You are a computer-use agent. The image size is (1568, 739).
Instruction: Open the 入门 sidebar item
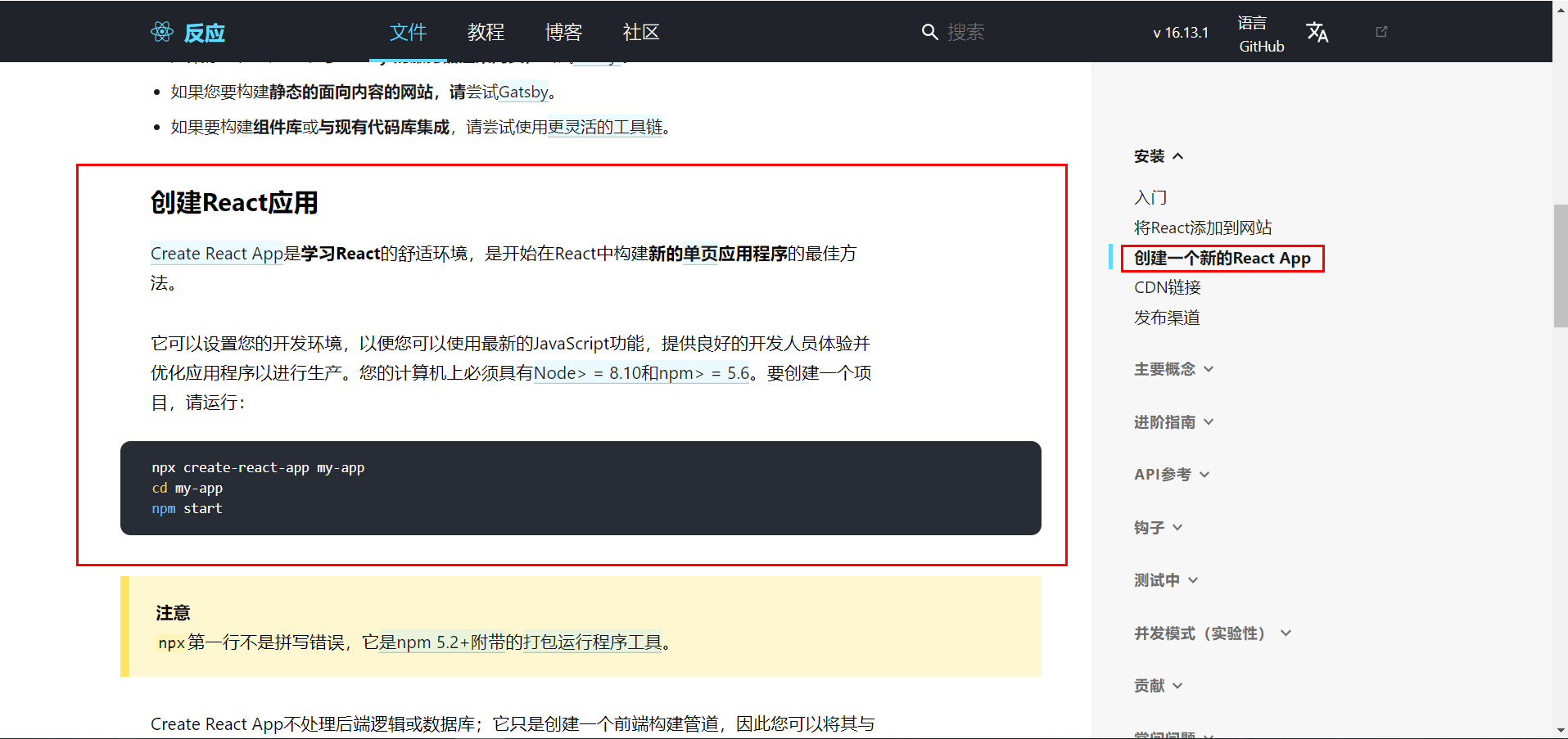(1150, 197)
